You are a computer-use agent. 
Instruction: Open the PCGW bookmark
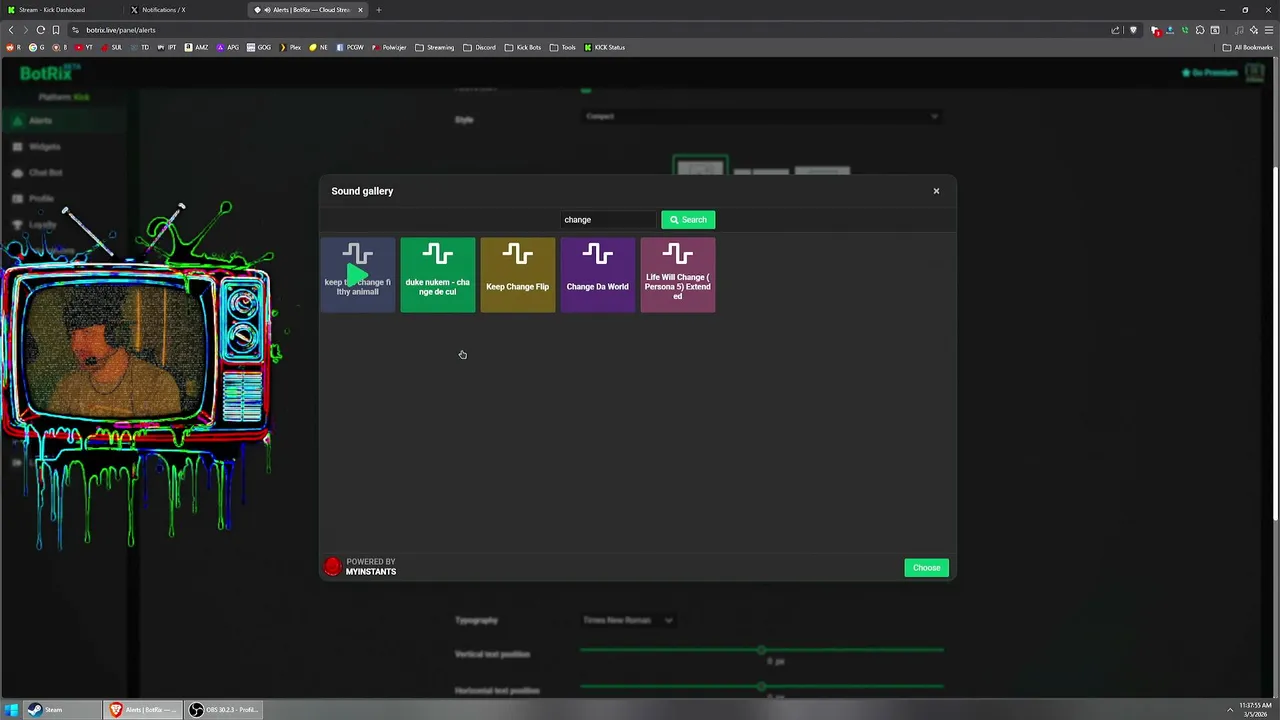click(350, 47)
